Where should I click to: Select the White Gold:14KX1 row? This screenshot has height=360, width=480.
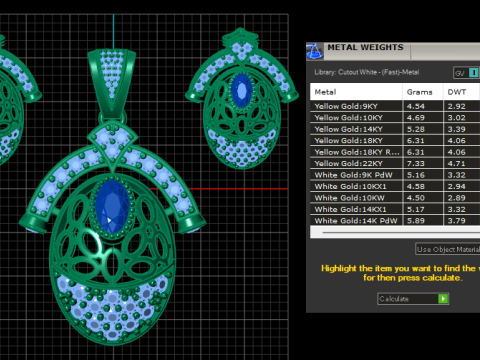(395, 209)
